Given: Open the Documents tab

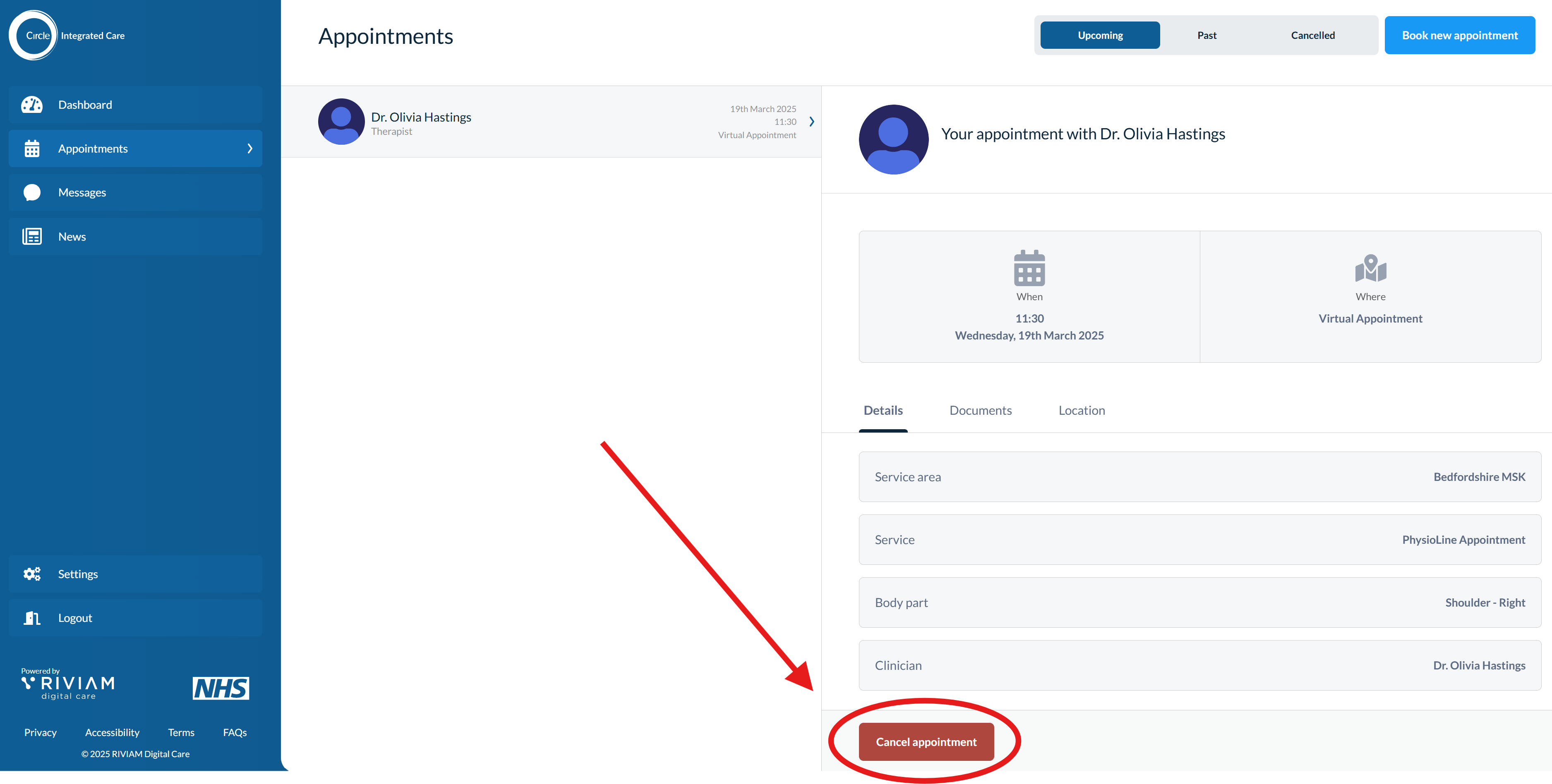Looking at the screenshot, I should 980,411.
